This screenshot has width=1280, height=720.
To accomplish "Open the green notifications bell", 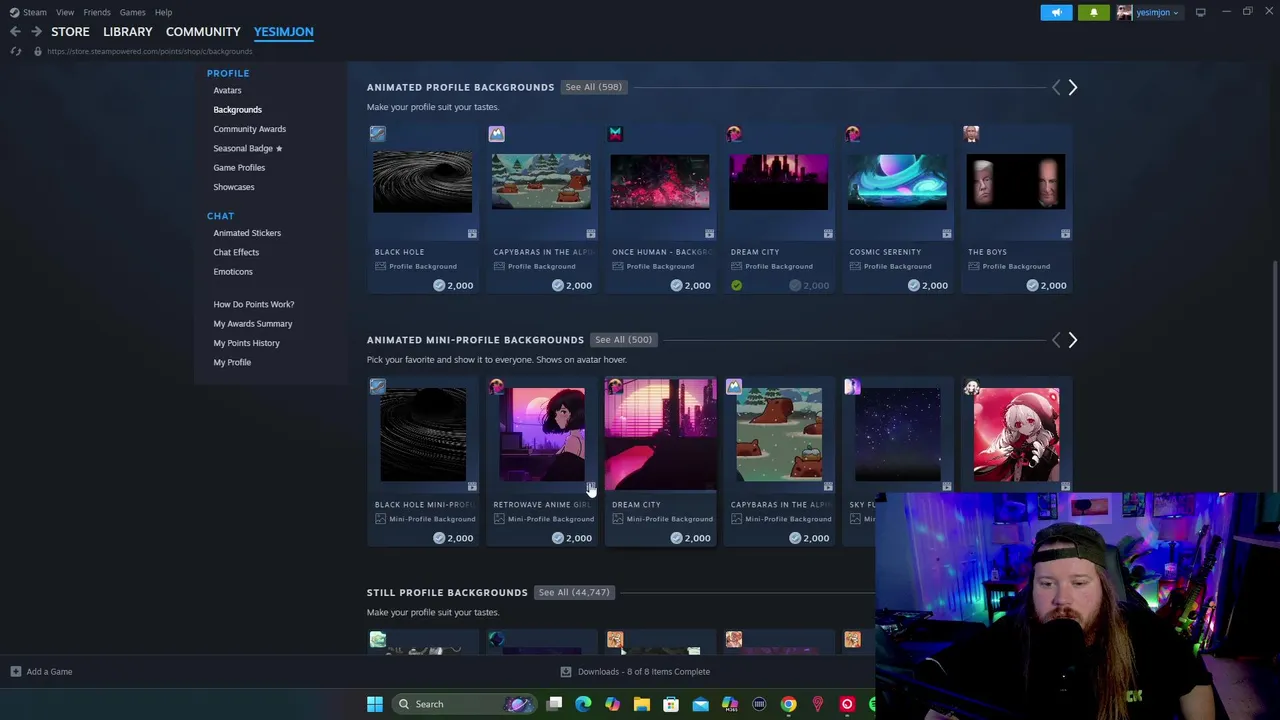I will click(1093, 12).
